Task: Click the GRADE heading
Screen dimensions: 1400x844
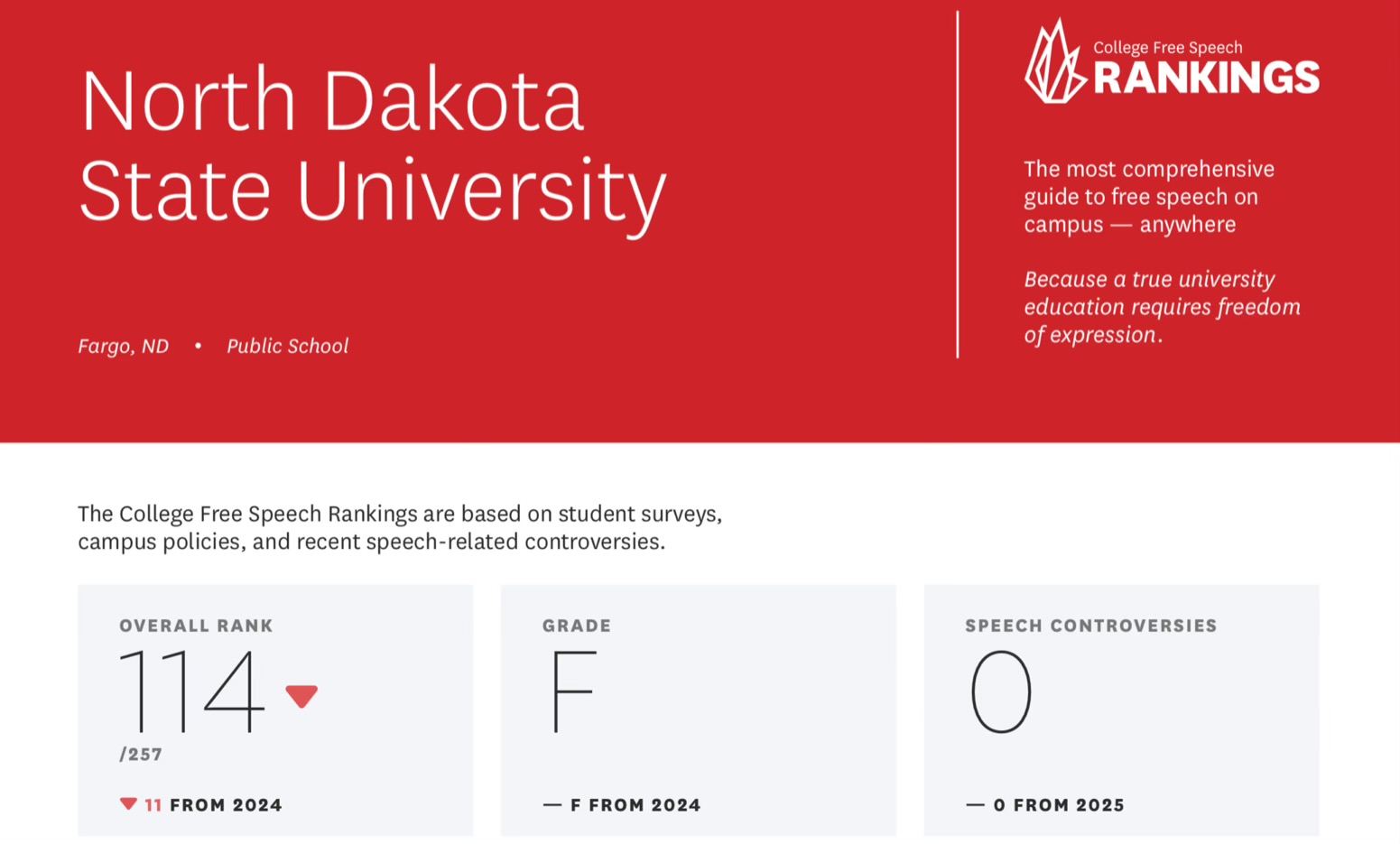Action: click(x=577, y=626)
